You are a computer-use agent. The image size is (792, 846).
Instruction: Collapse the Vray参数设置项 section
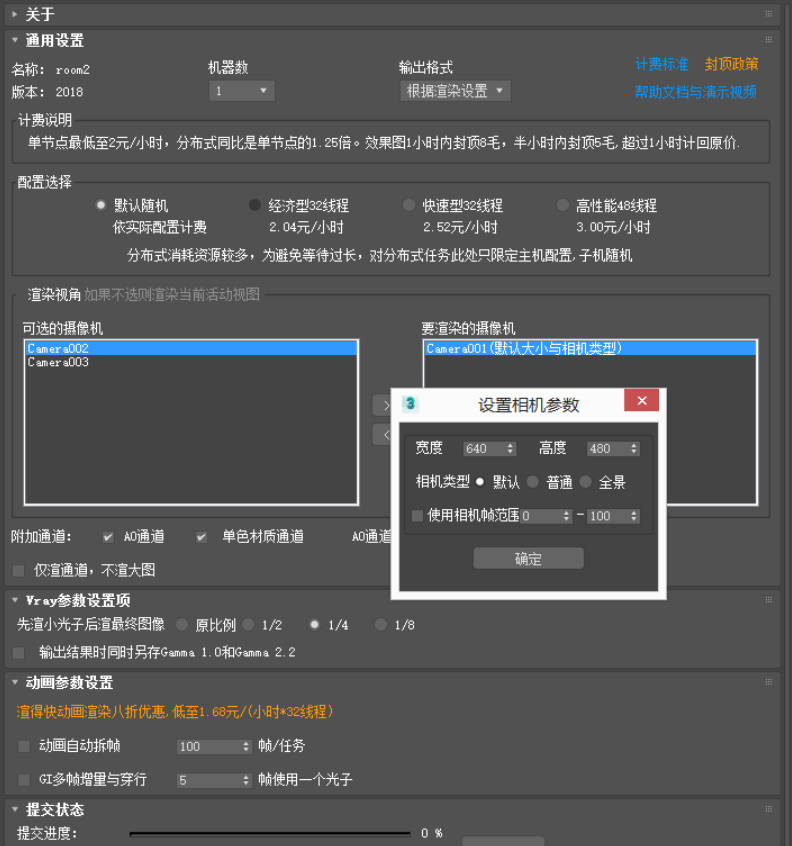click(x=15, y=600)
